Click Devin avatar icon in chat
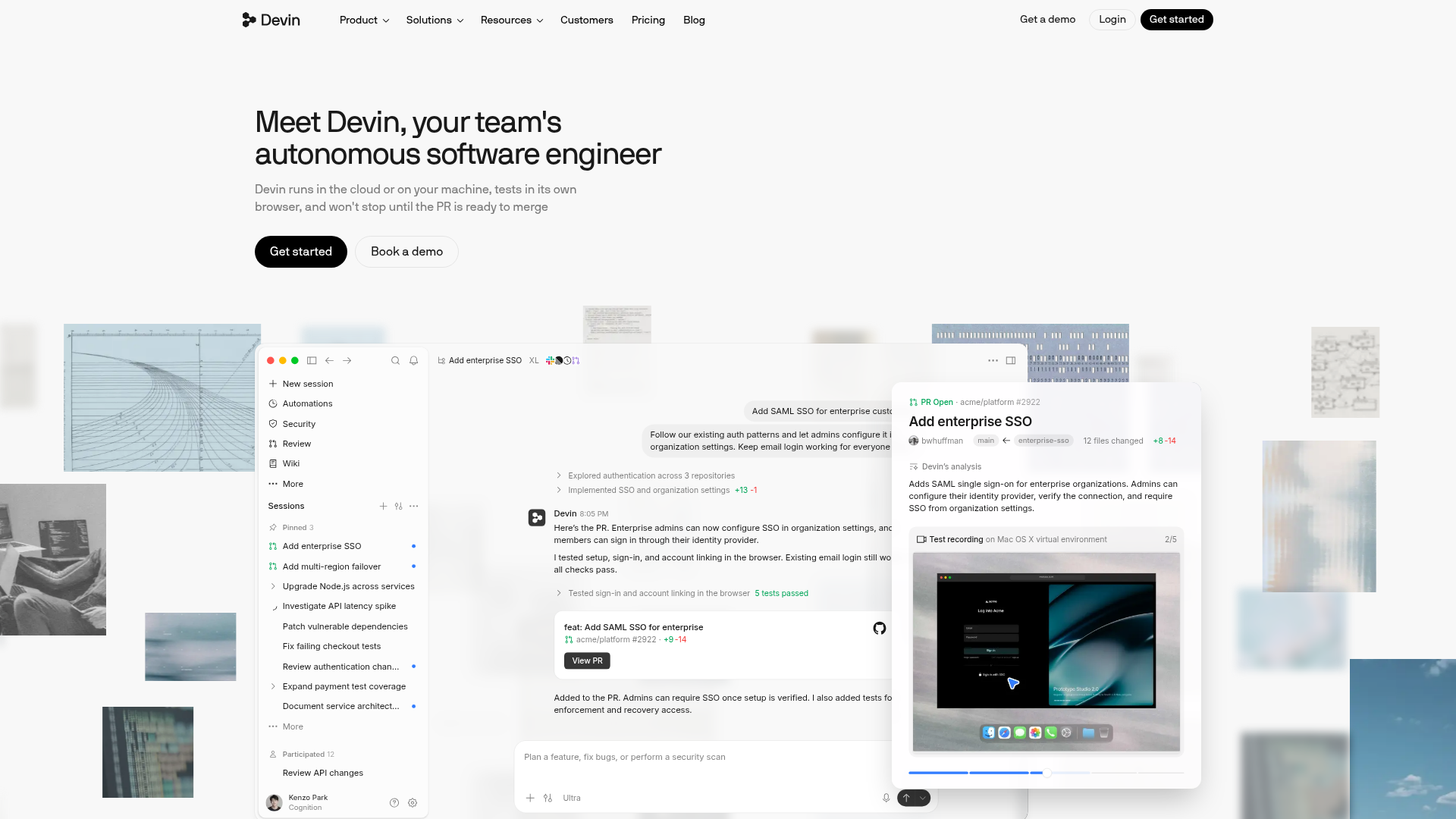 (537, 518)
